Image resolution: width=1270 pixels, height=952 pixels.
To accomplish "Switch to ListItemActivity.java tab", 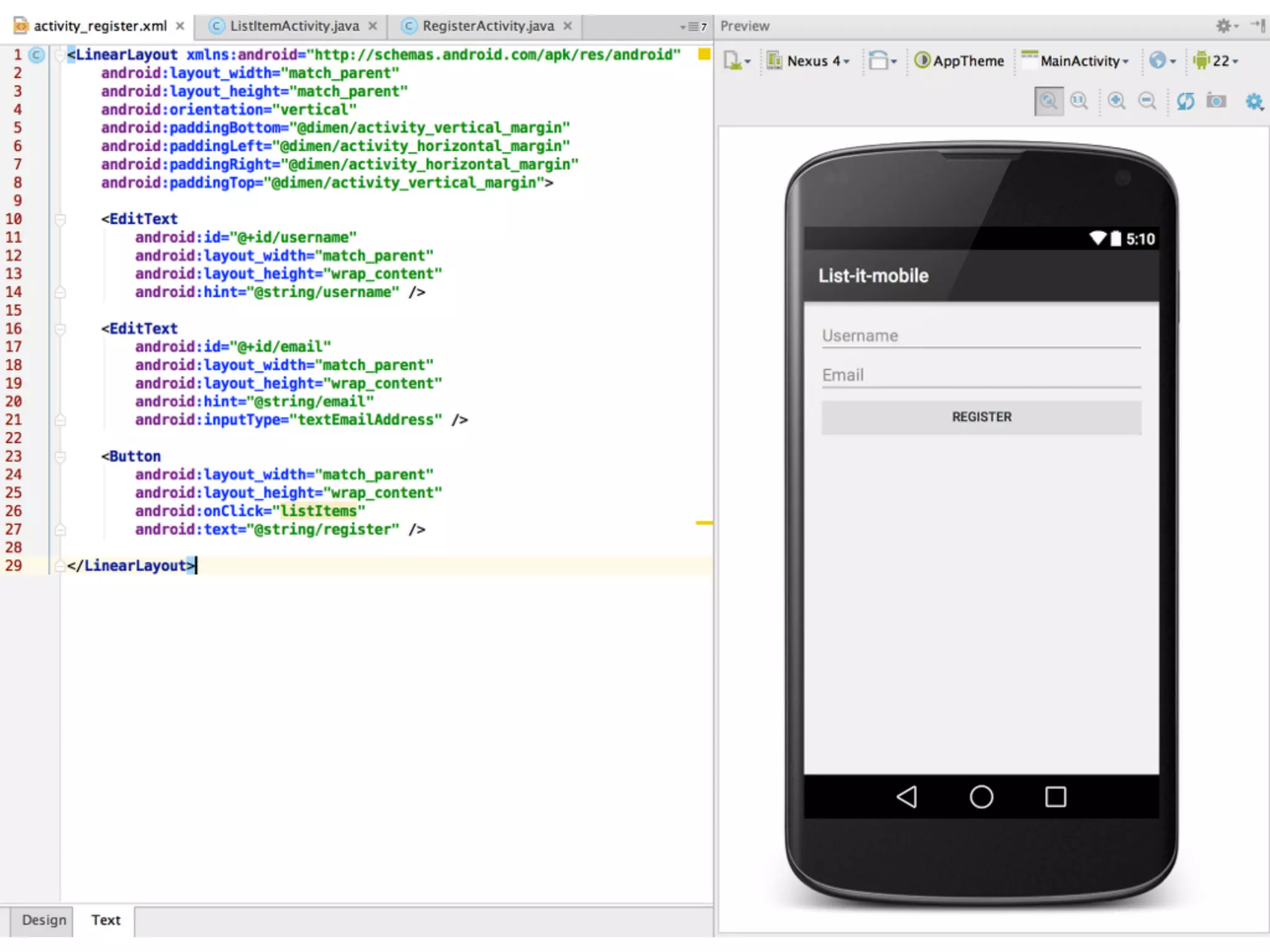I will pos(294,26).
